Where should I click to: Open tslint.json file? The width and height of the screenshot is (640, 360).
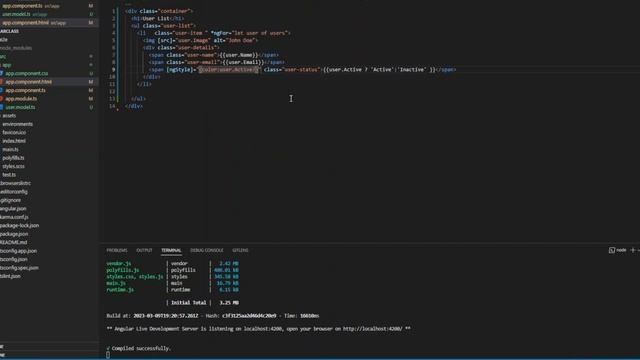pyautogui.click(x=10, y=276)
